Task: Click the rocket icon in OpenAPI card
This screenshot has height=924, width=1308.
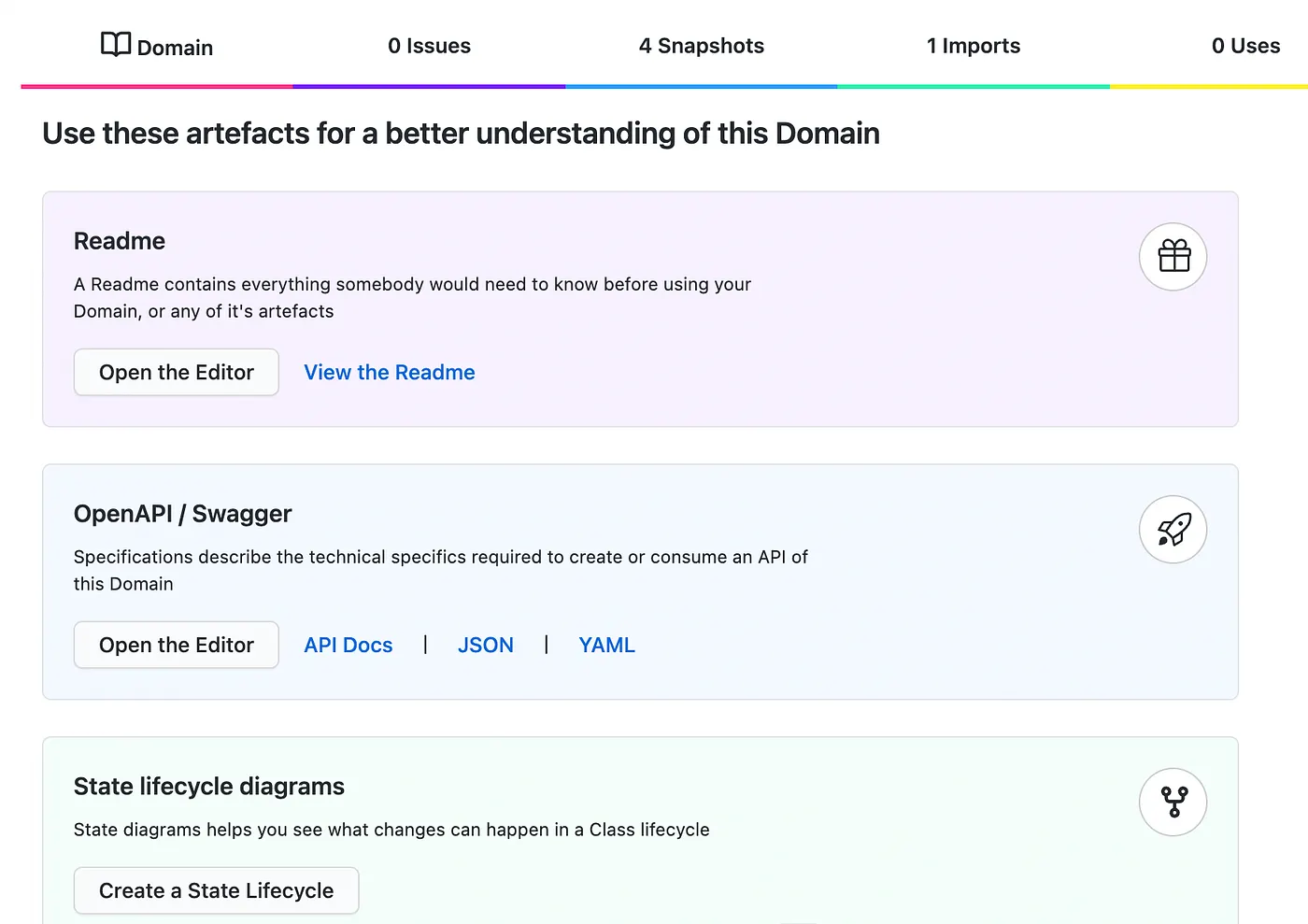Action: click(1173, 529)
